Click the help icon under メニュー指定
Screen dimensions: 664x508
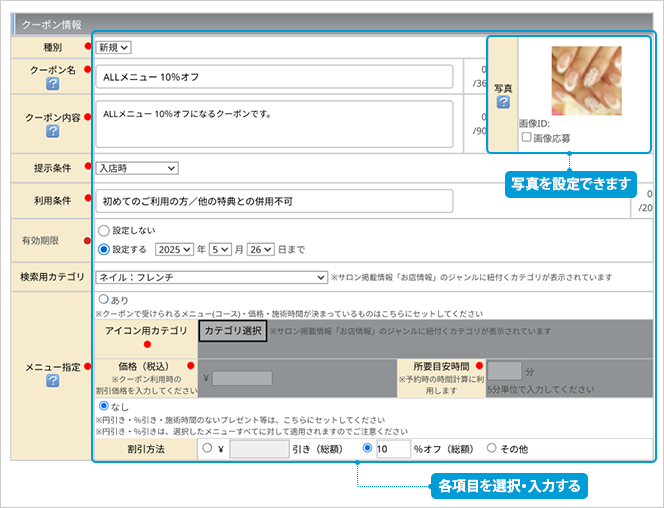coord(53,381)
